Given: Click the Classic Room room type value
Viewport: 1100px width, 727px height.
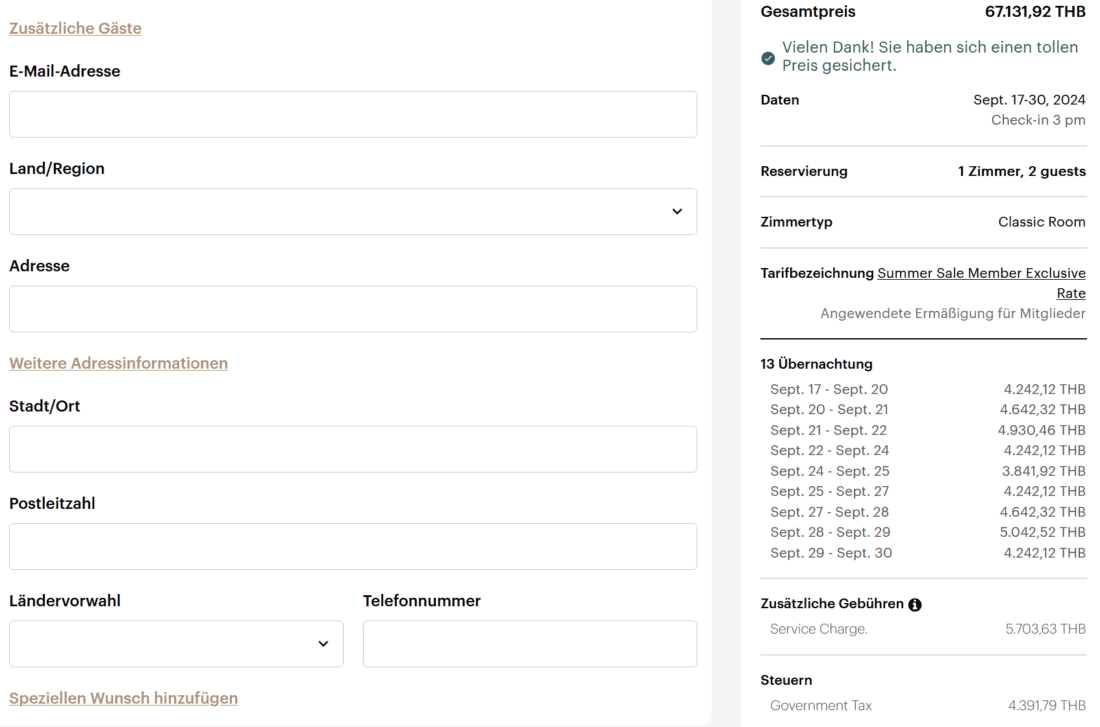Looking at the screenshot, I should 1041,222.
